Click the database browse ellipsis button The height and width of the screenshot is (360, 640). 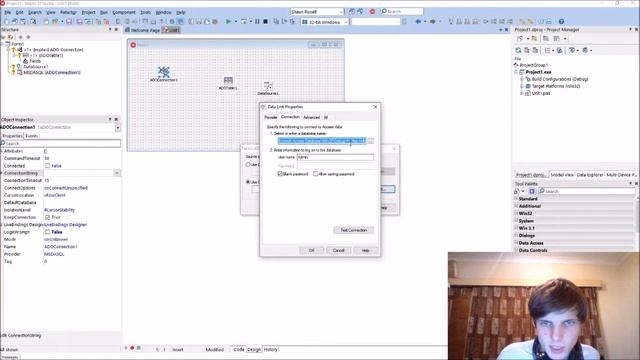(x=370, y=141)
